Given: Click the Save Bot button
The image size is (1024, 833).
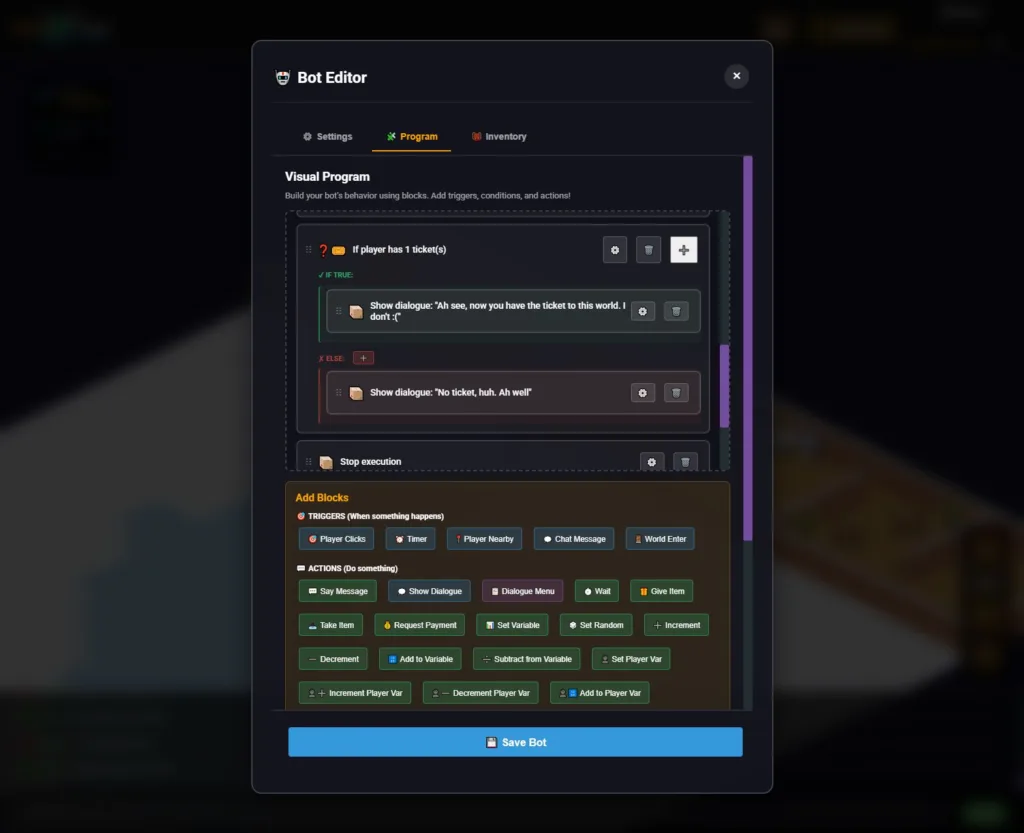Looking at the screenshot, I should click(x=515, y=742).
